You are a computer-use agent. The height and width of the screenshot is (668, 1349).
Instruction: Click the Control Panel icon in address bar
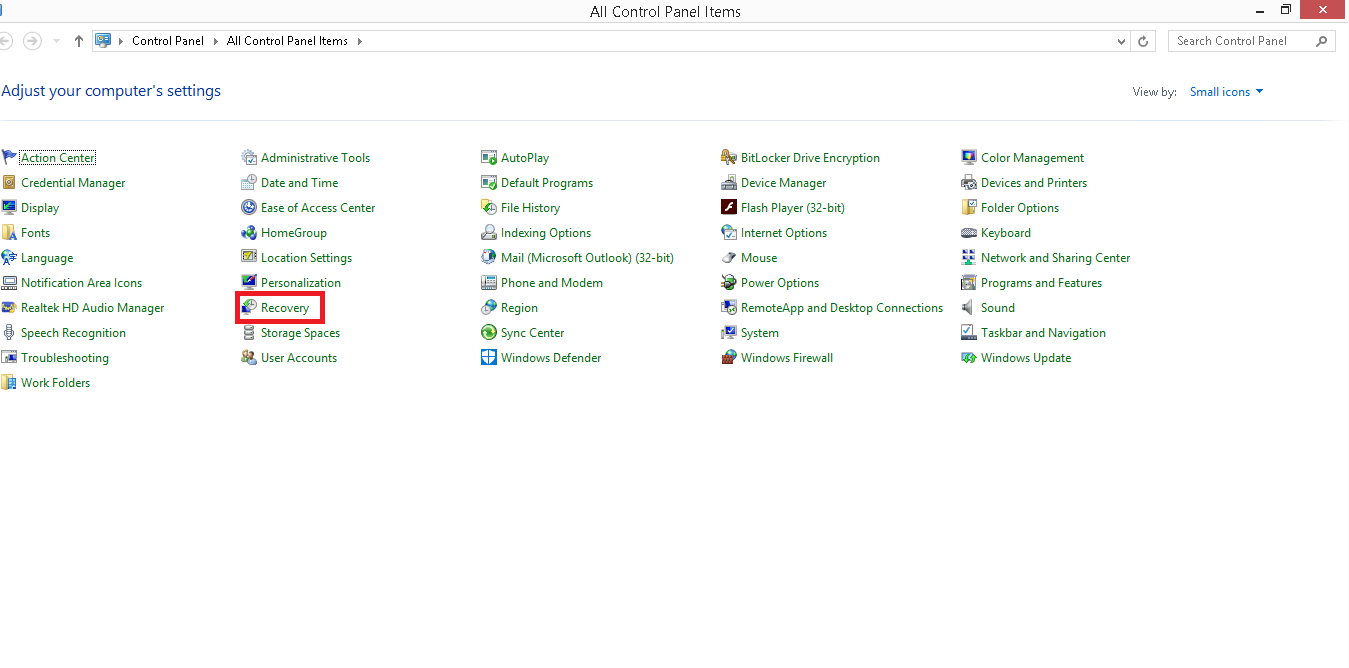pyautogui.click(x=103, y=41)
